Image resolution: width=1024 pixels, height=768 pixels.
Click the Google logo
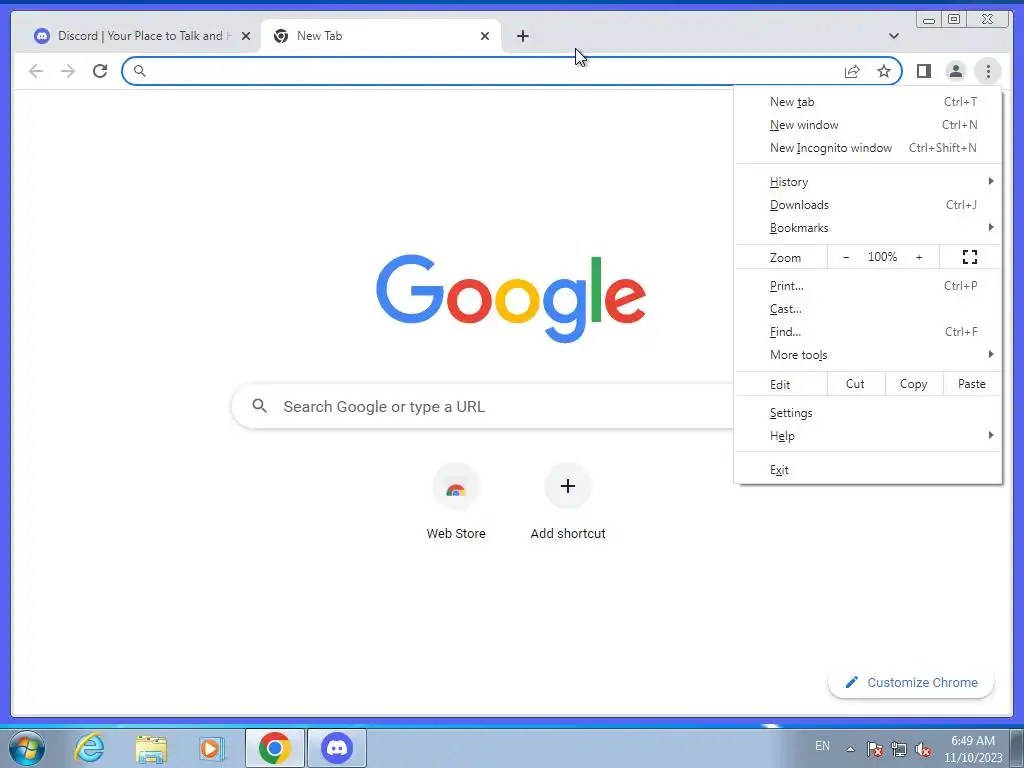point(511,298)
